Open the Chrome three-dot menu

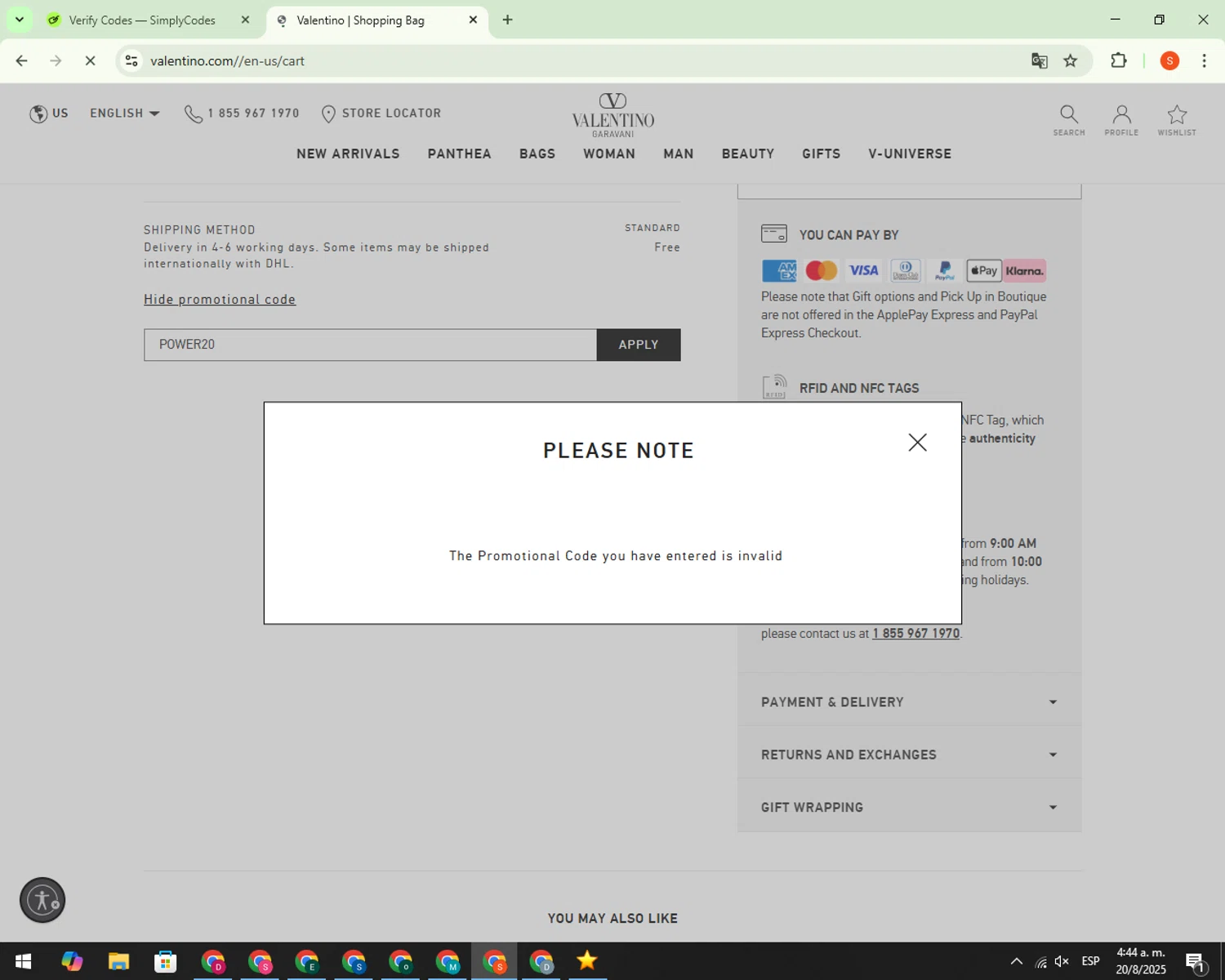coord(1204,60)
